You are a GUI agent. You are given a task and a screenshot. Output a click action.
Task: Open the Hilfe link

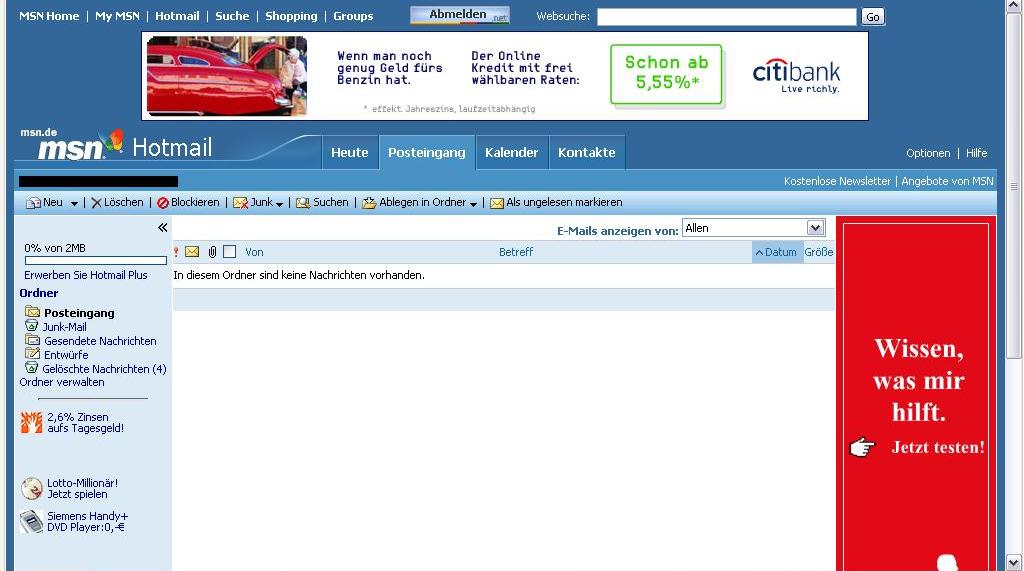click(976, 153)
